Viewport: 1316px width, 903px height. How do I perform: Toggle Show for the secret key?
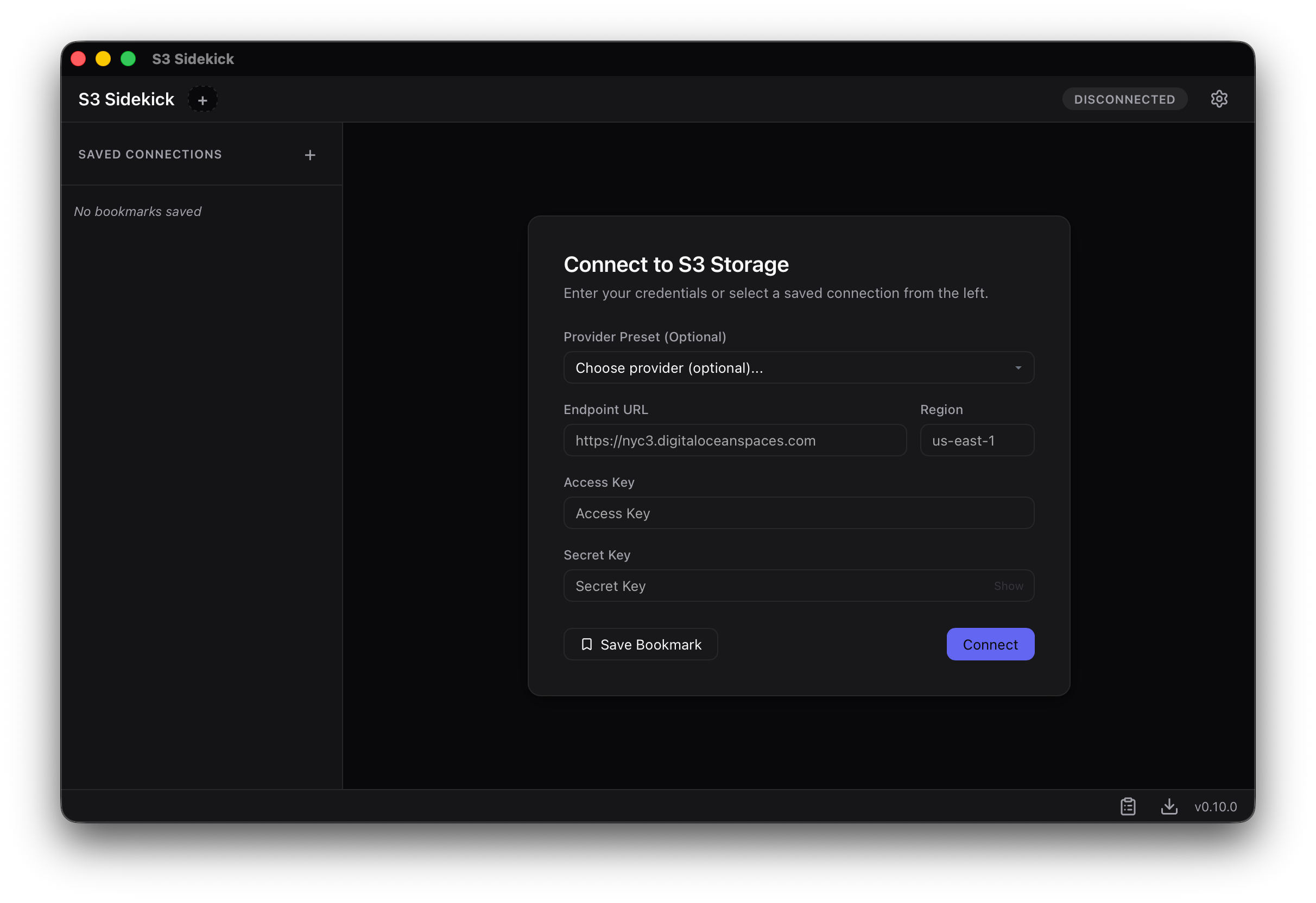click(1008, 586)
